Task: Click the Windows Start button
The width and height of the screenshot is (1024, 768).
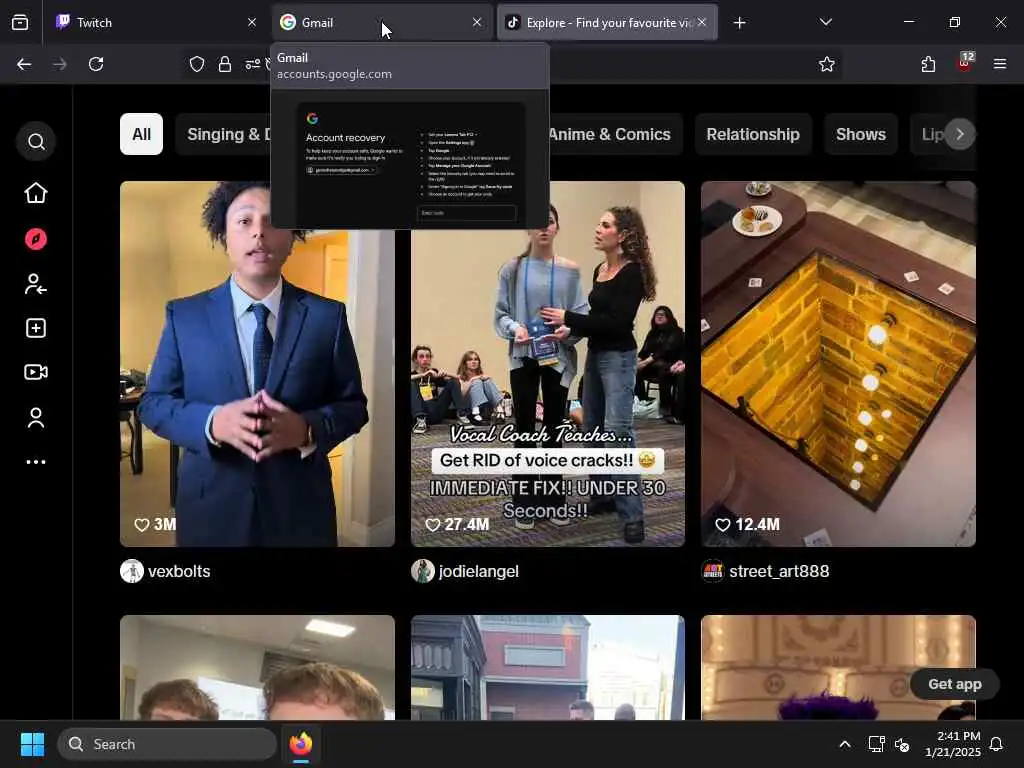Action: 32,744
